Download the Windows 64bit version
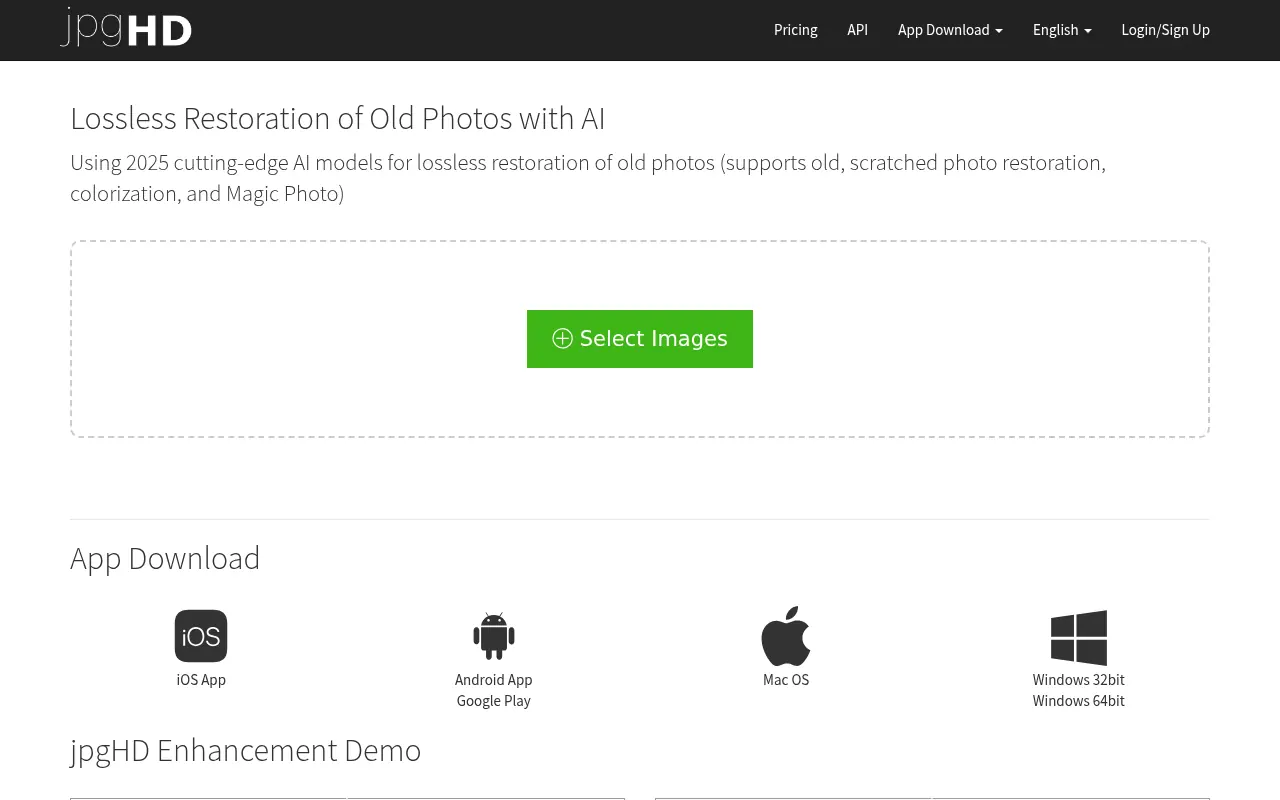Screen dimensions: 1280x800 (1078, 700)
